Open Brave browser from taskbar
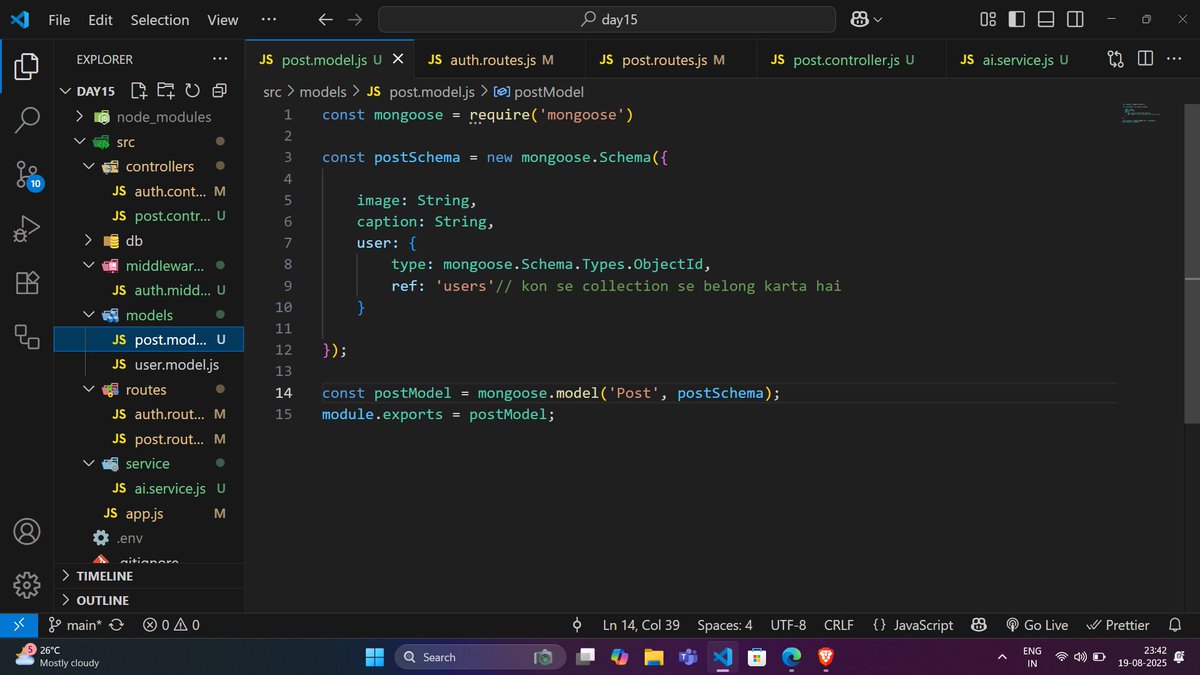 pyautogui.click(x=825, y=657)
